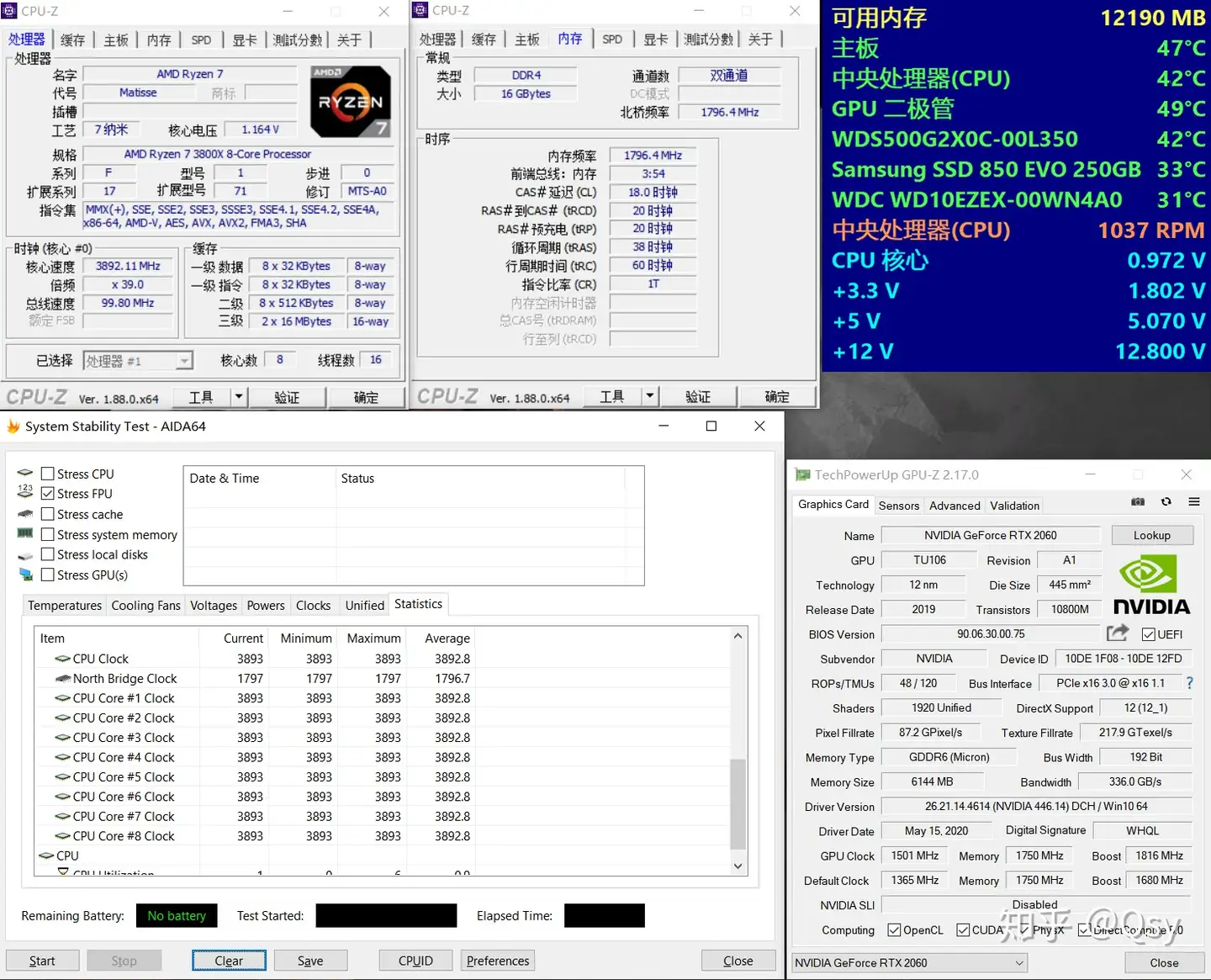Click NVIDIA logo in GPU-Z
The image size is (1211, 980).
(1151, 585)
